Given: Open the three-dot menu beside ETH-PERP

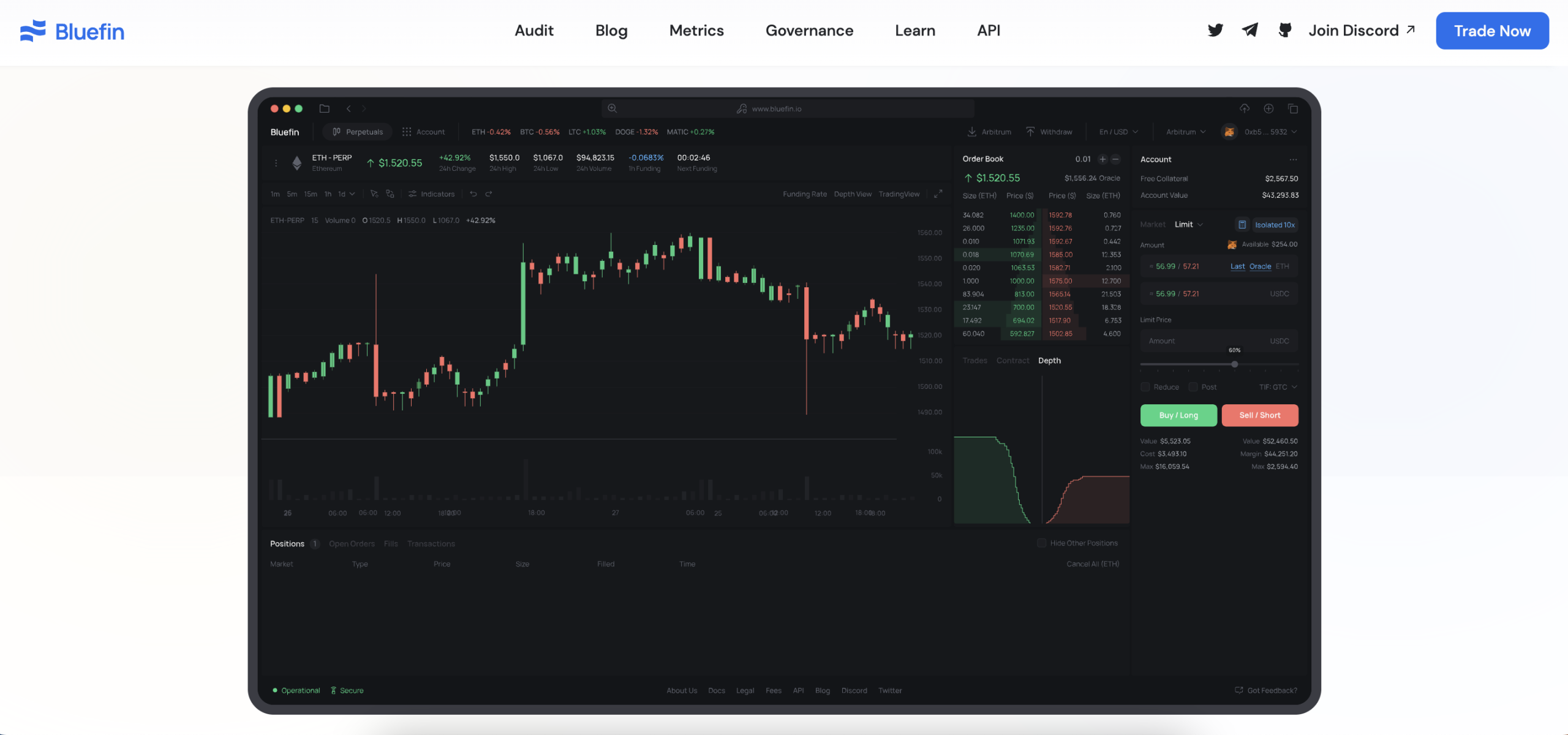Looking at the screenshot, I should click(x=276, y=163).
